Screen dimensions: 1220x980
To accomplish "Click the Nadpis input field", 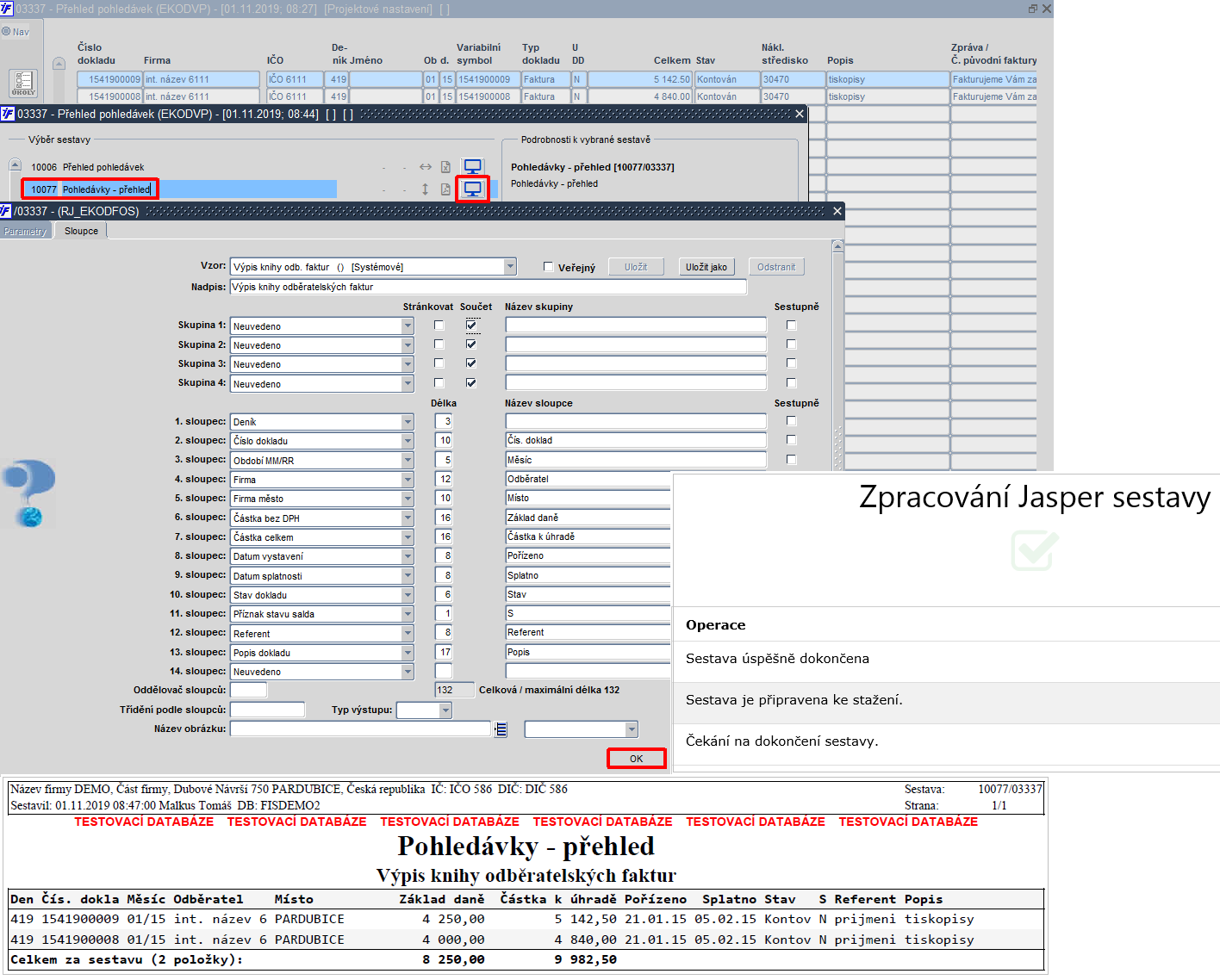I will coord(488,287).
